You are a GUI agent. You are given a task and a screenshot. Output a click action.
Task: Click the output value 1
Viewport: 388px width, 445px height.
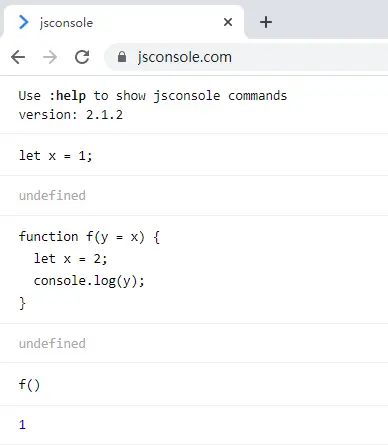pos(22,425)
